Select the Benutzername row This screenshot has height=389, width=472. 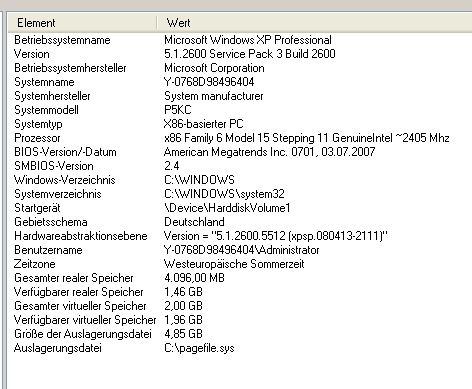(x=48, y=250)
